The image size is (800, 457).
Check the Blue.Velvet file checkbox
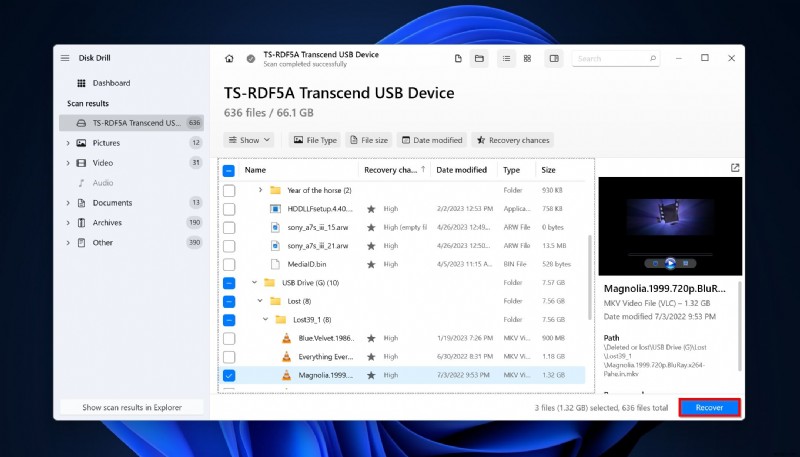tap(229, 338)
